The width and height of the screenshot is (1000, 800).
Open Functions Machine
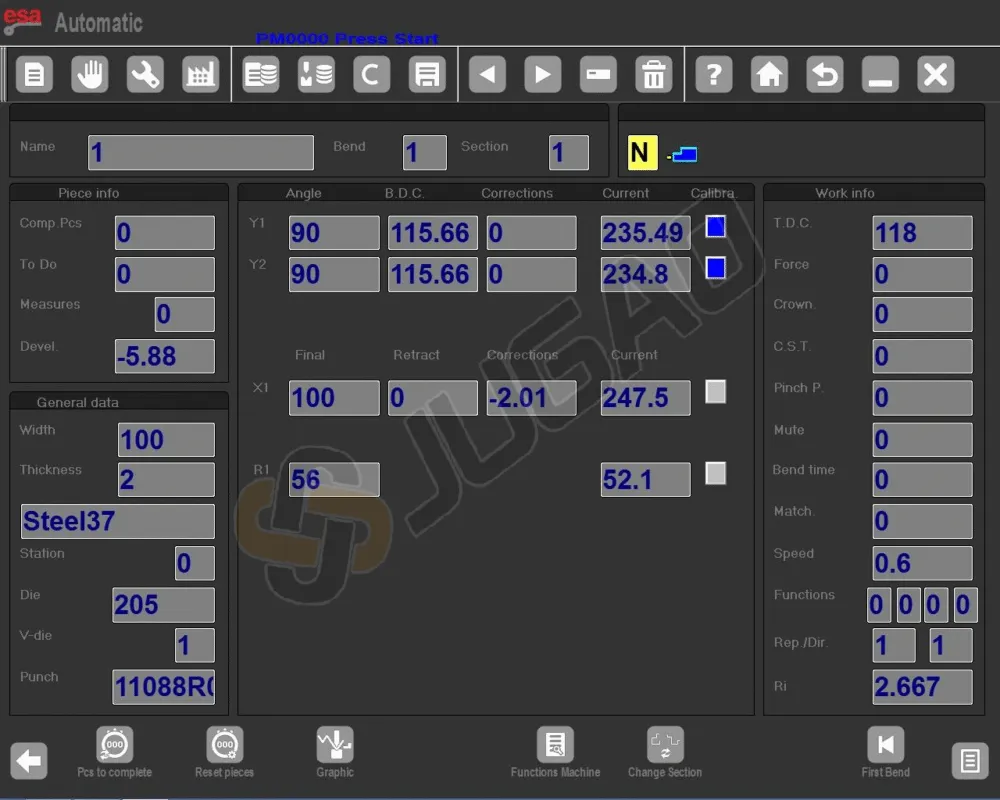tap(555, 745)
